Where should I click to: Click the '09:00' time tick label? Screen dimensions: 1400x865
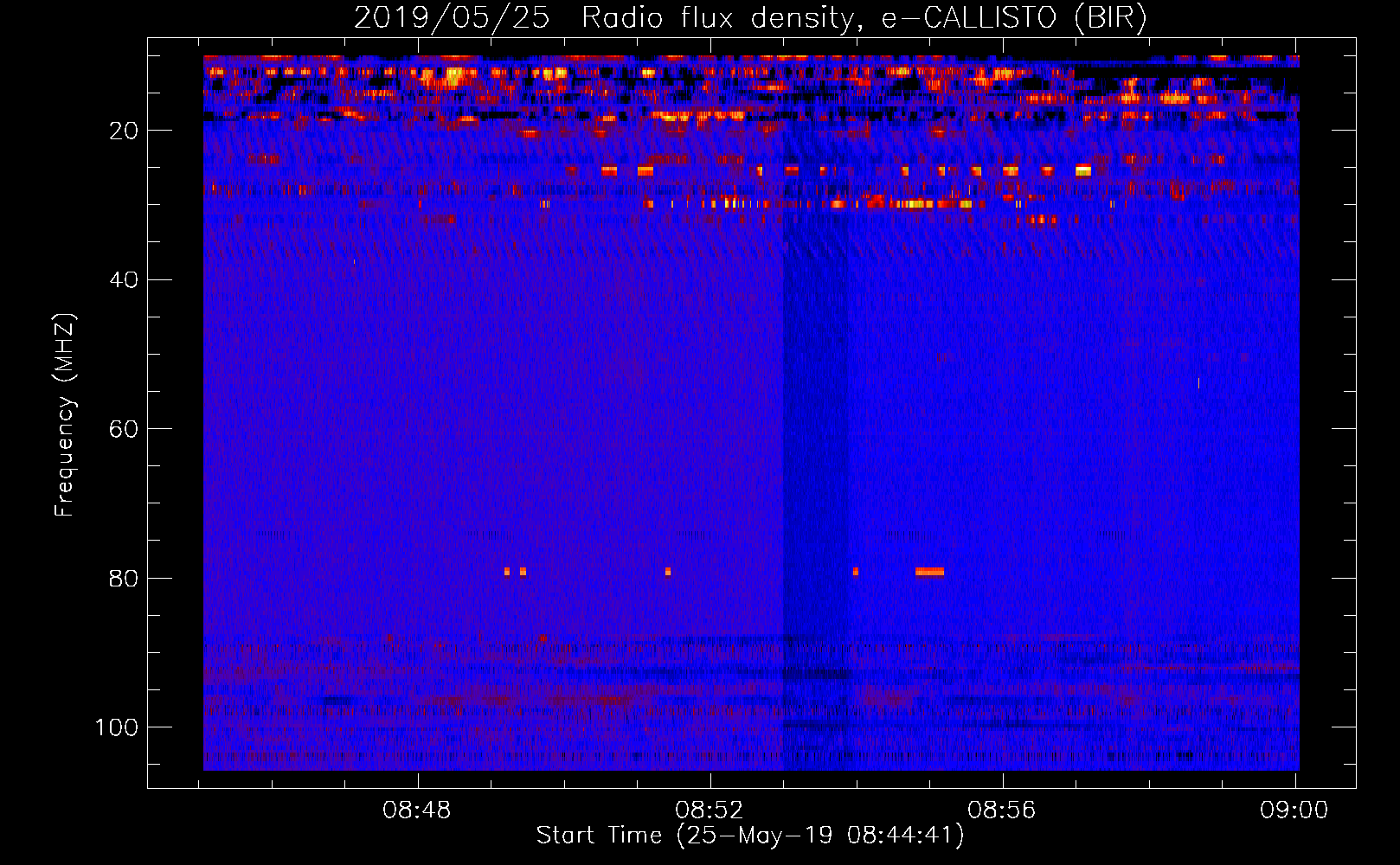(x=1294, y=811)
